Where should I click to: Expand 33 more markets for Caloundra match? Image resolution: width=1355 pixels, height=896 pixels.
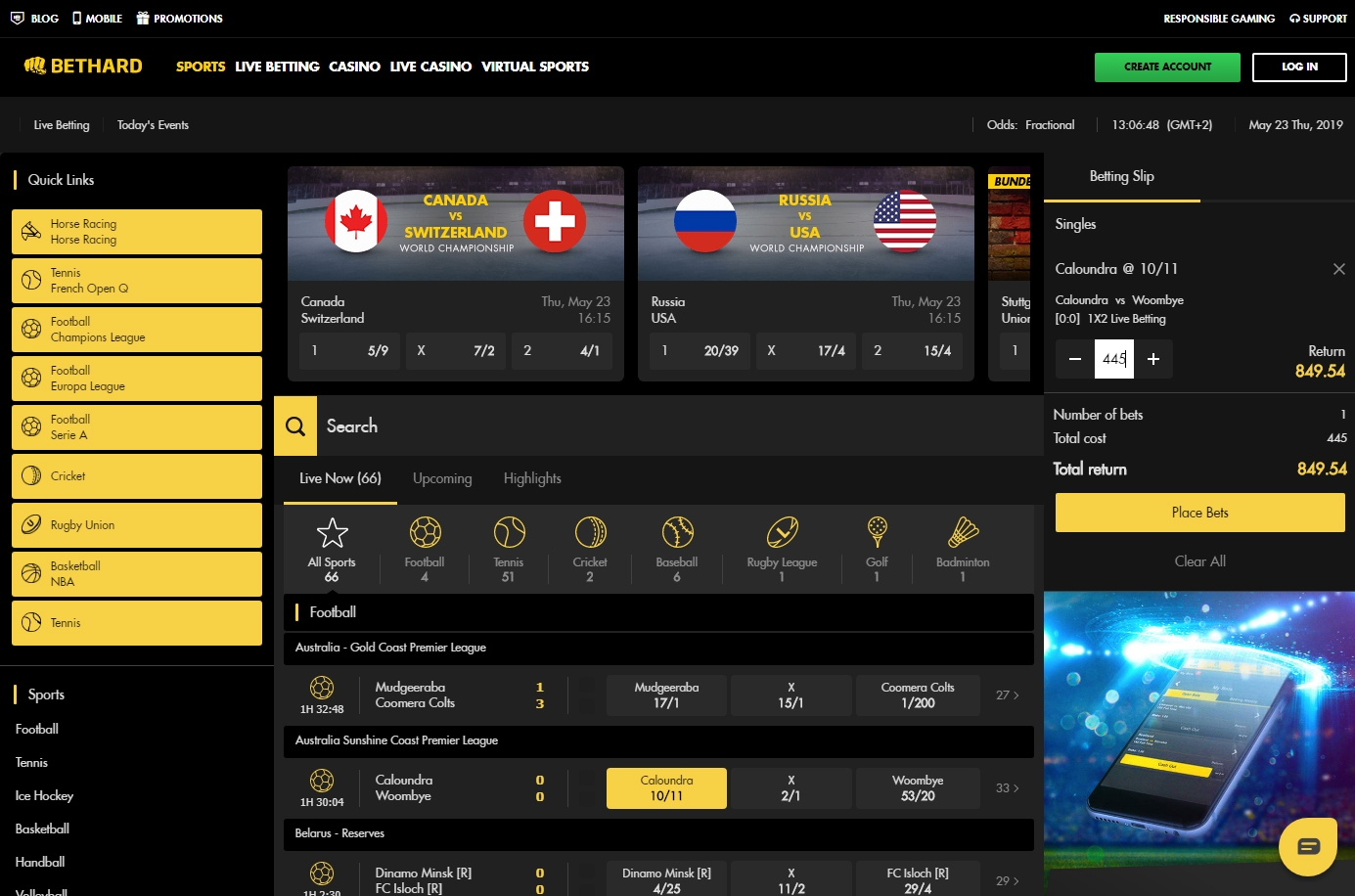1007,788
